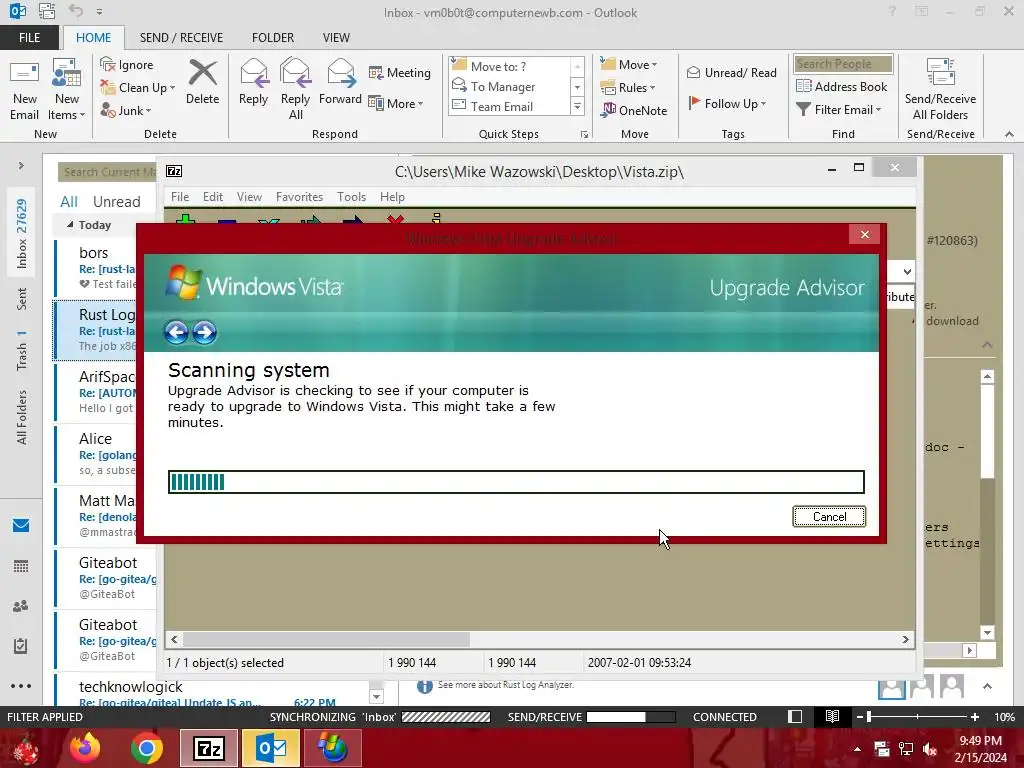Open the Rules dropdown

pyautogui.click(x=628, y=88)
